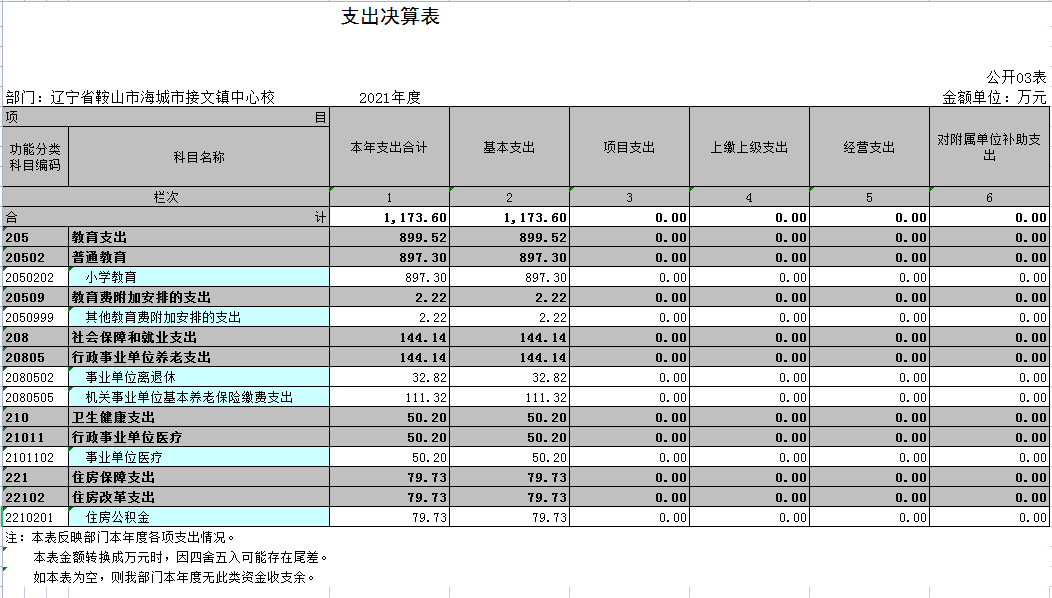Click code cell 20502

[35, 257]
